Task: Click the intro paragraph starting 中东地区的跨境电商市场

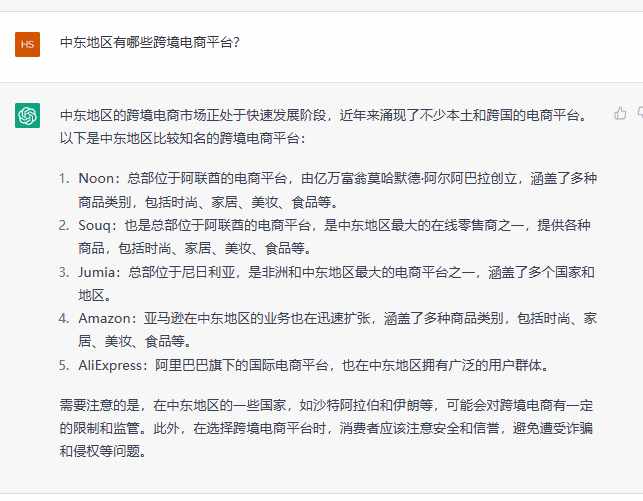Action: 324,127
